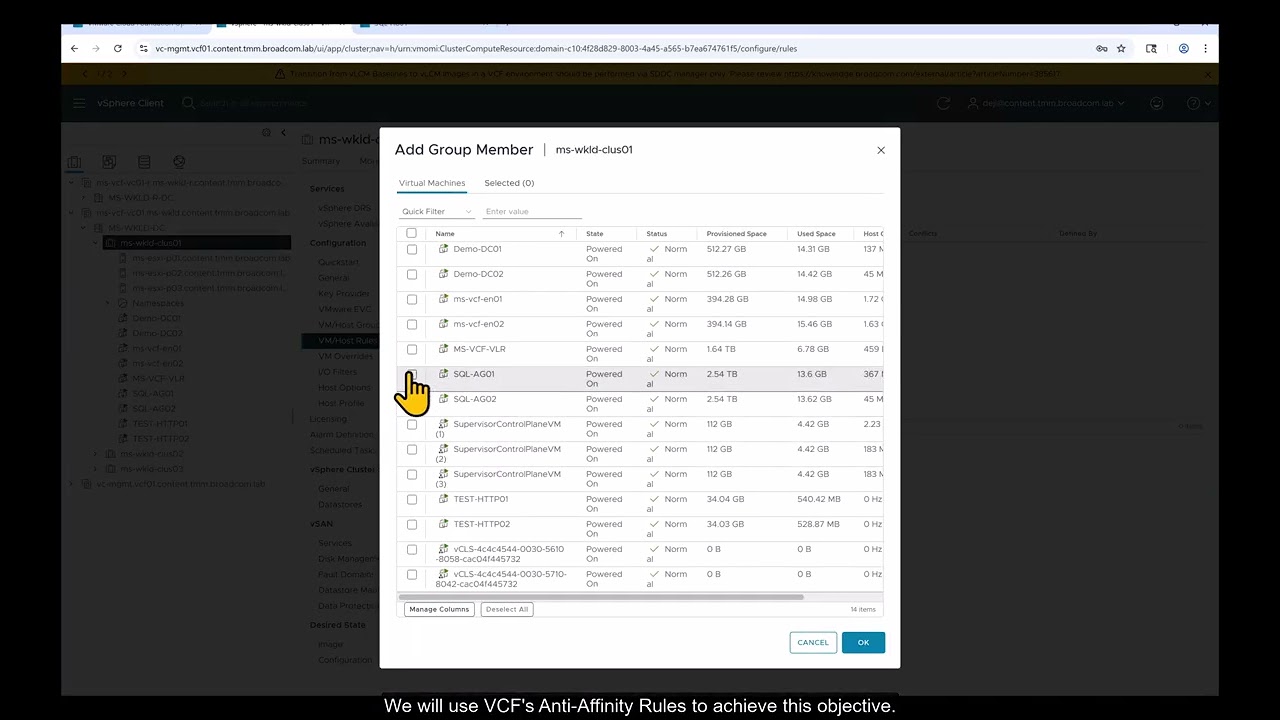Check the TEST-HTTP02 row checkbox
The image size is (1280, 720).
coord(412,524)
